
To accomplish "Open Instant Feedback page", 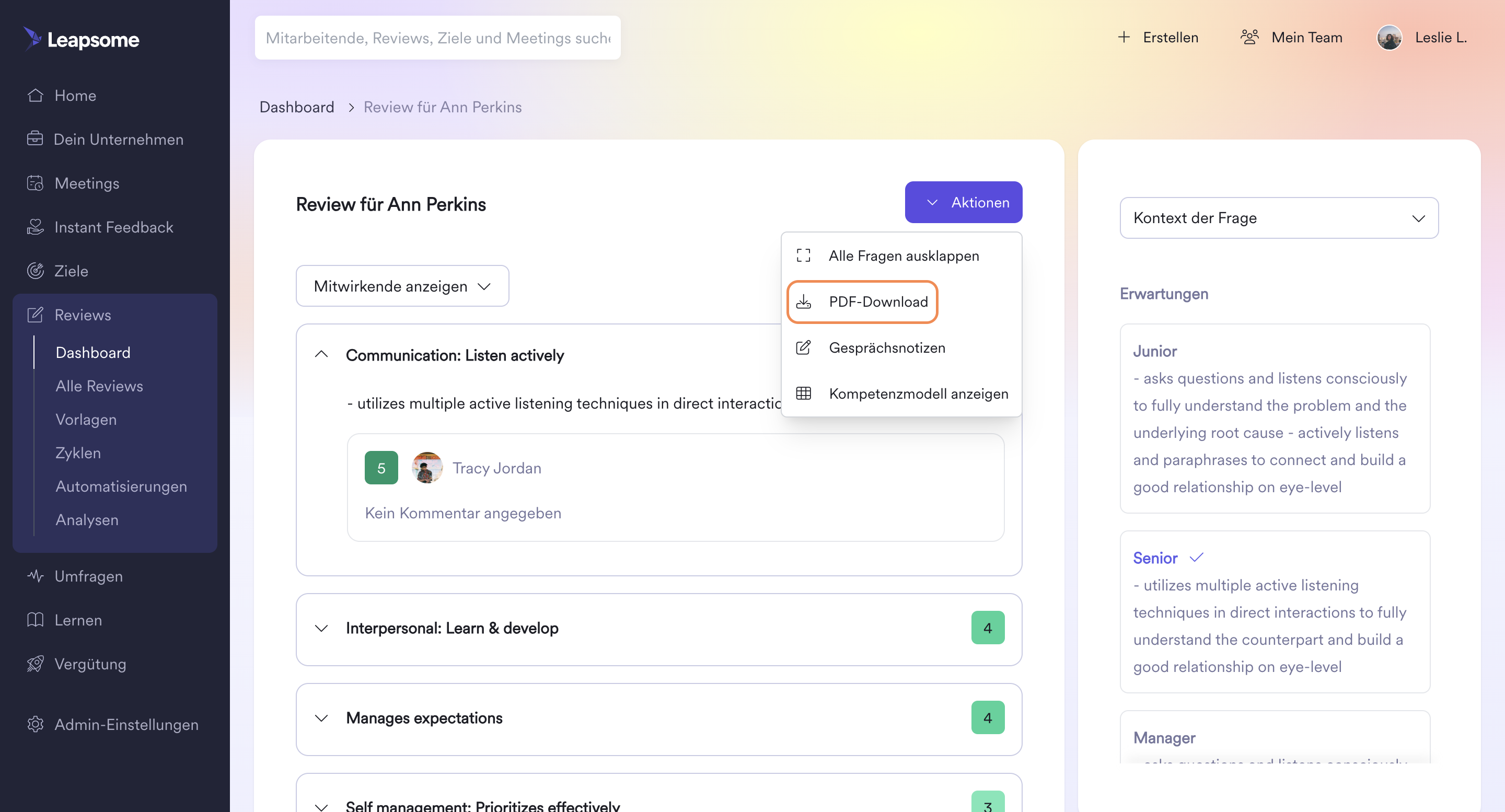I will 115,227.
